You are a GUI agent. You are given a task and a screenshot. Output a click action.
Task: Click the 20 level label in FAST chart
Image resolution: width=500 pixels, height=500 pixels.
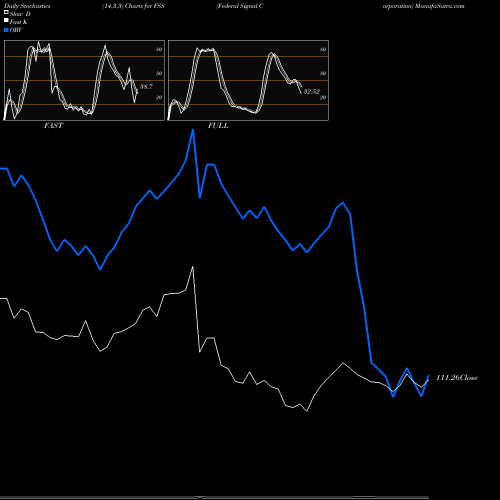pos(159,97)
